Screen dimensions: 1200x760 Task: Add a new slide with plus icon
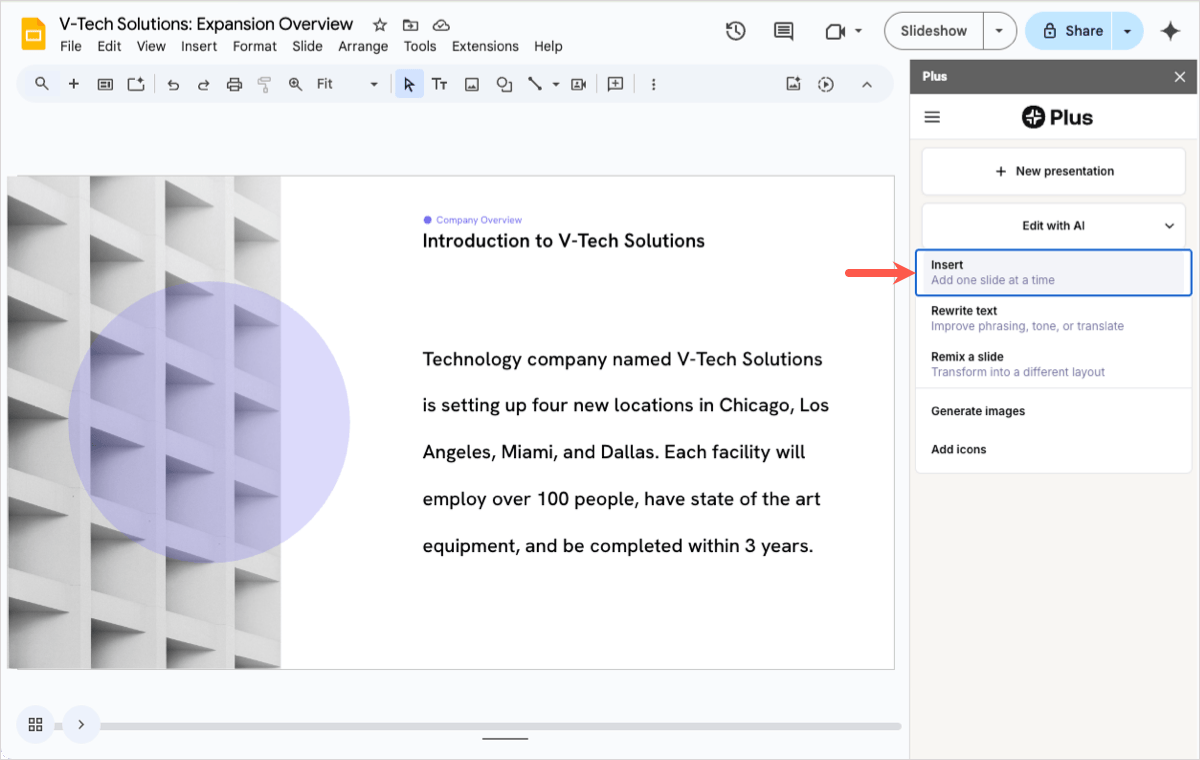point(73,84)
